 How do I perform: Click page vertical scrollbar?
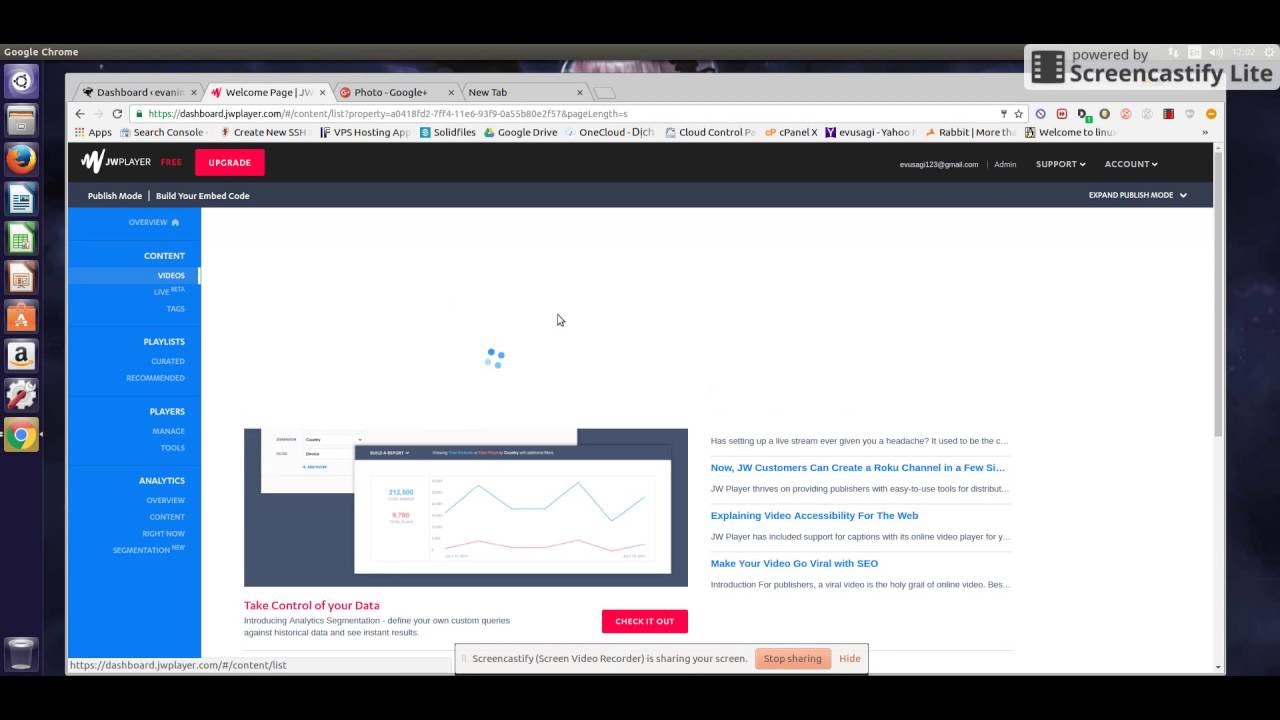pos(1218,295)
